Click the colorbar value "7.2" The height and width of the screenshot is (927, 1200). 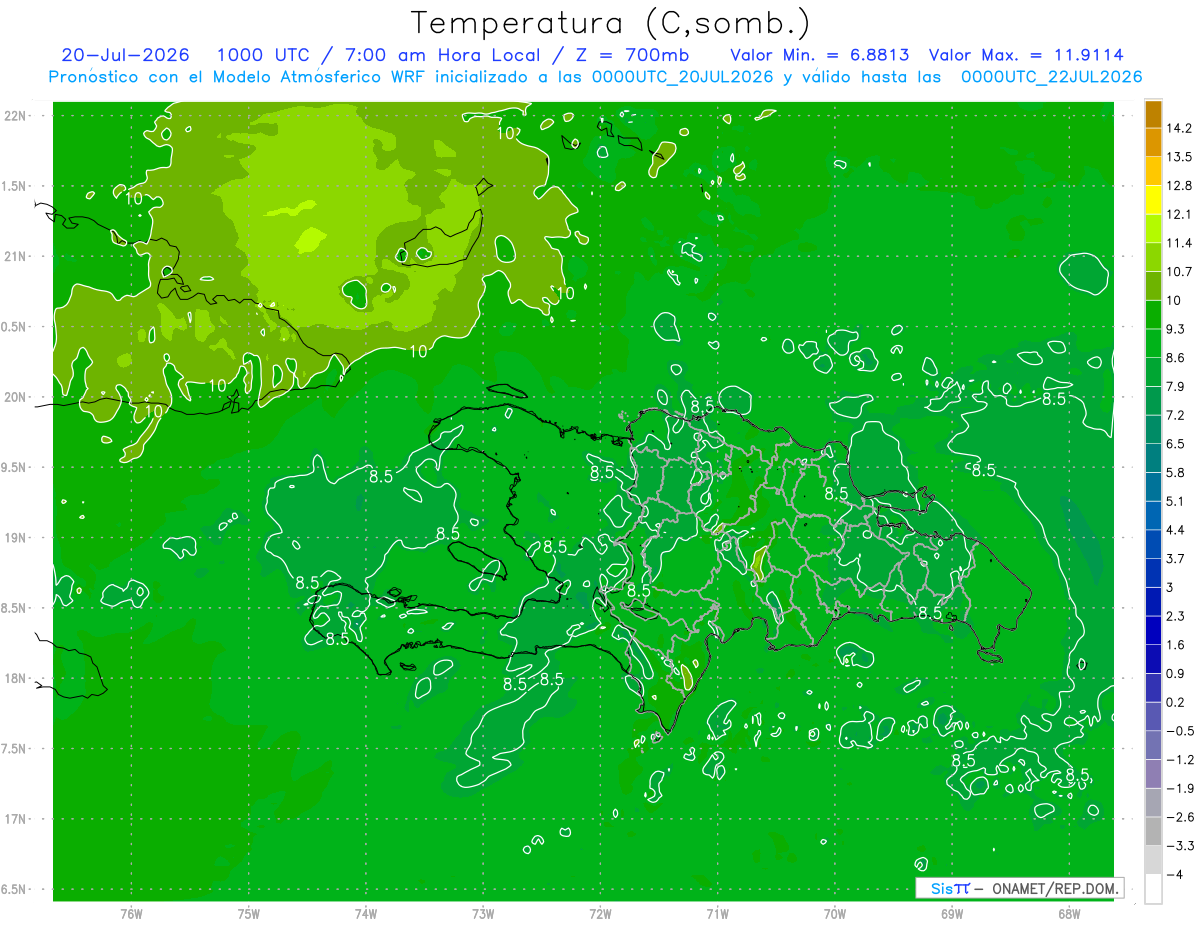click(x=1177, y=415)
